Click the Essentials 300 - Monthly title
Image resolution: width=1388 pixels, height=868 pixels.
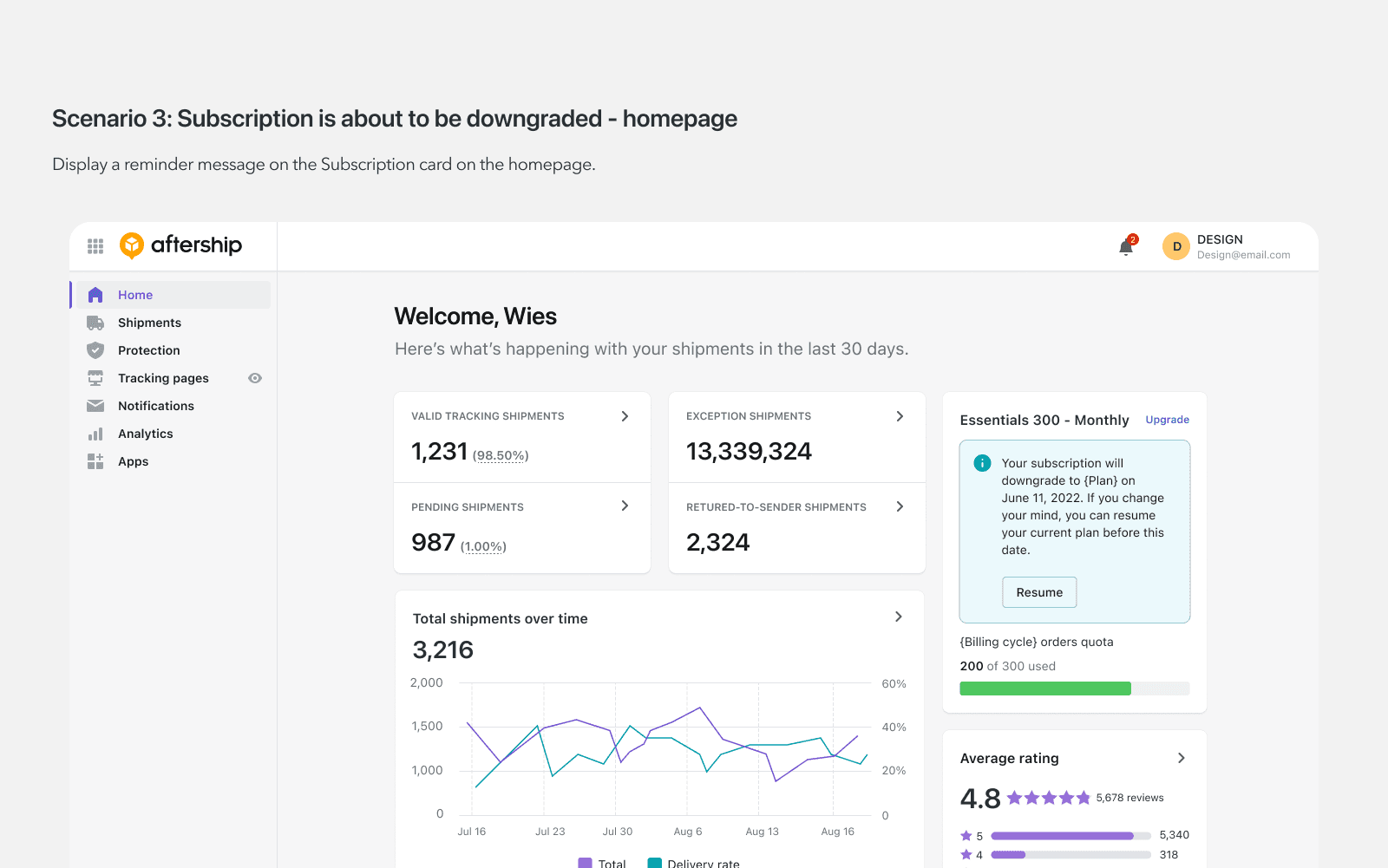1044,420
